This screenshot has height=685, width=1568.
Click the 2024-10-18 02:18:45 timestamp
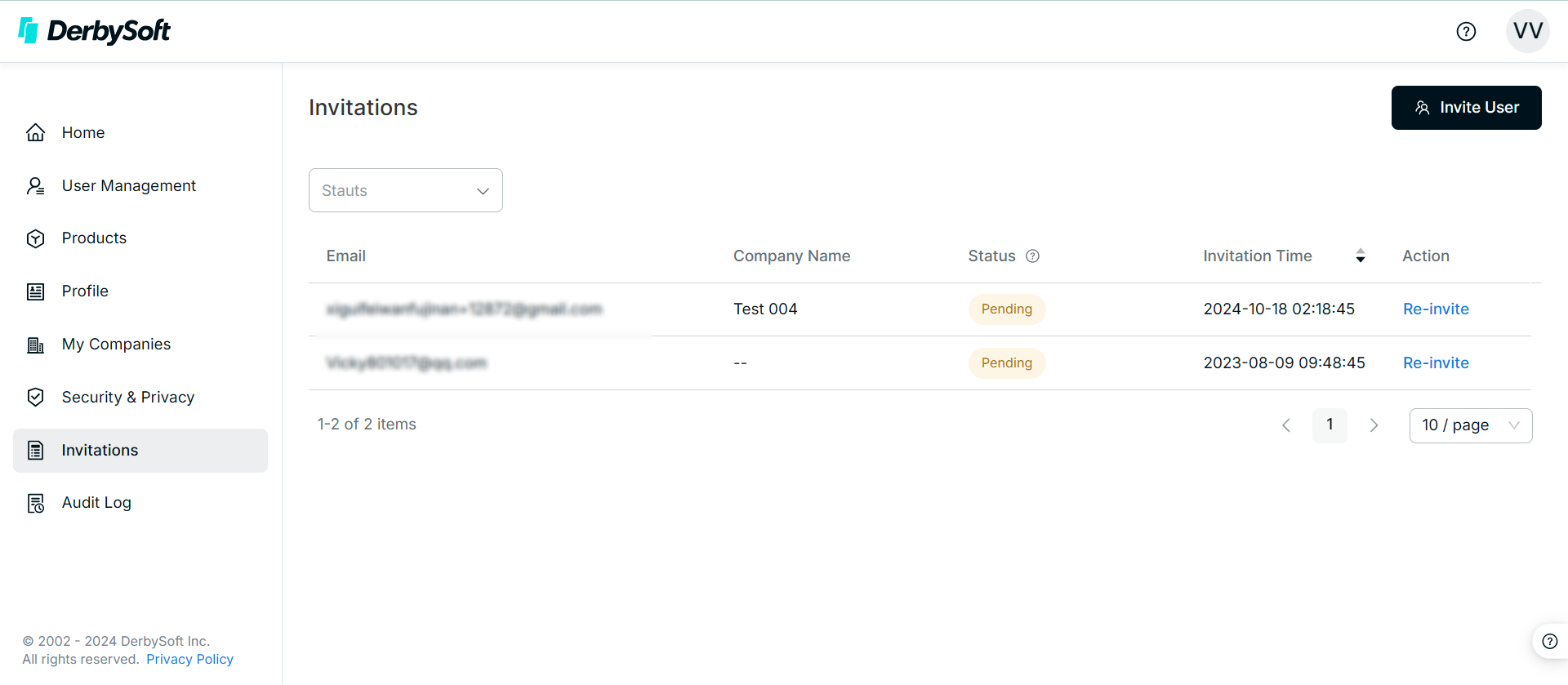pyautogui.click(x=1279, y=309)
